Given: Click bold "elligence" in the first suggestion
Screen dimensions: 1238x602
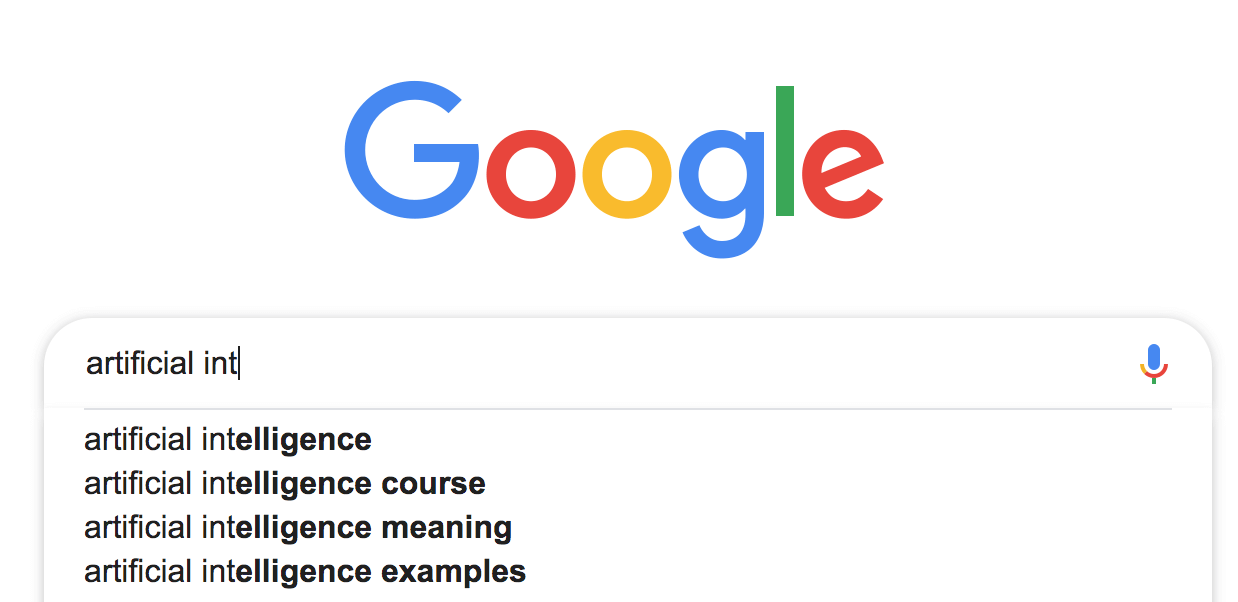Looking at the screenshot, I should (304, 439).
